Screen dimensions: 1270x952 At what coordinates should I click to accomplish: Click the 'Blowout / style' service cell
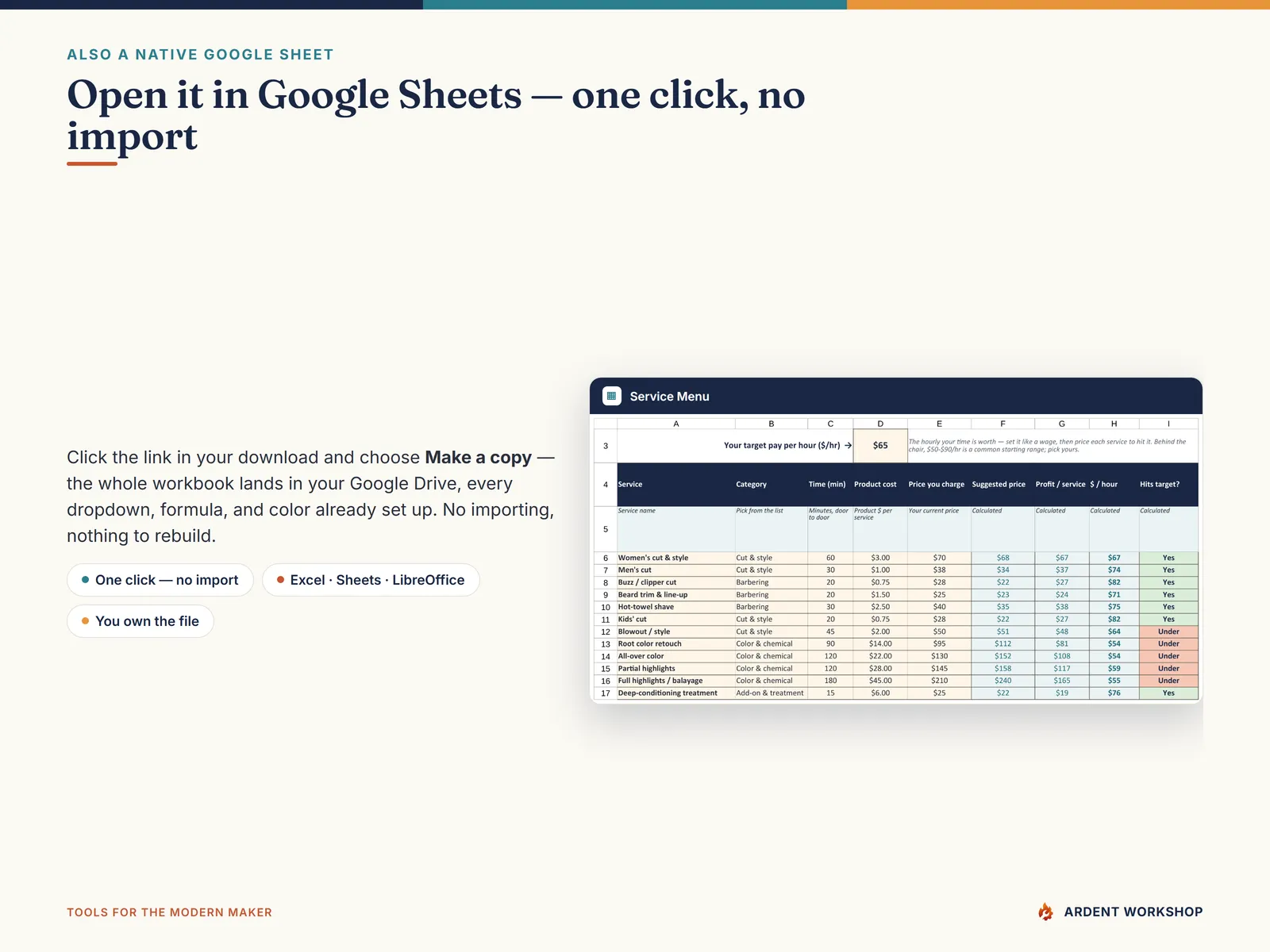[x=676, y=631]
